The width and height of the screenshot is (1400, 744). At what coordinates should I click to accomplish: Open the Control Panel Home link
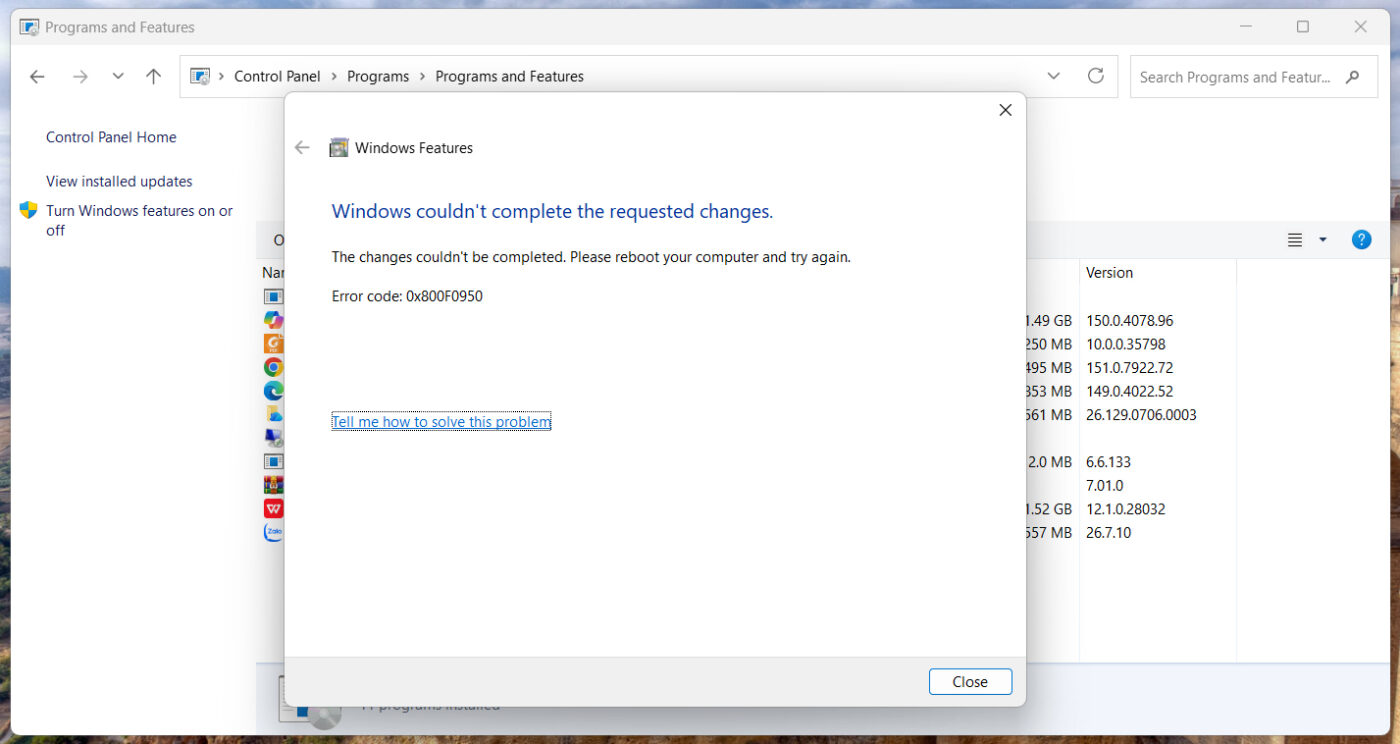point(111,138)
